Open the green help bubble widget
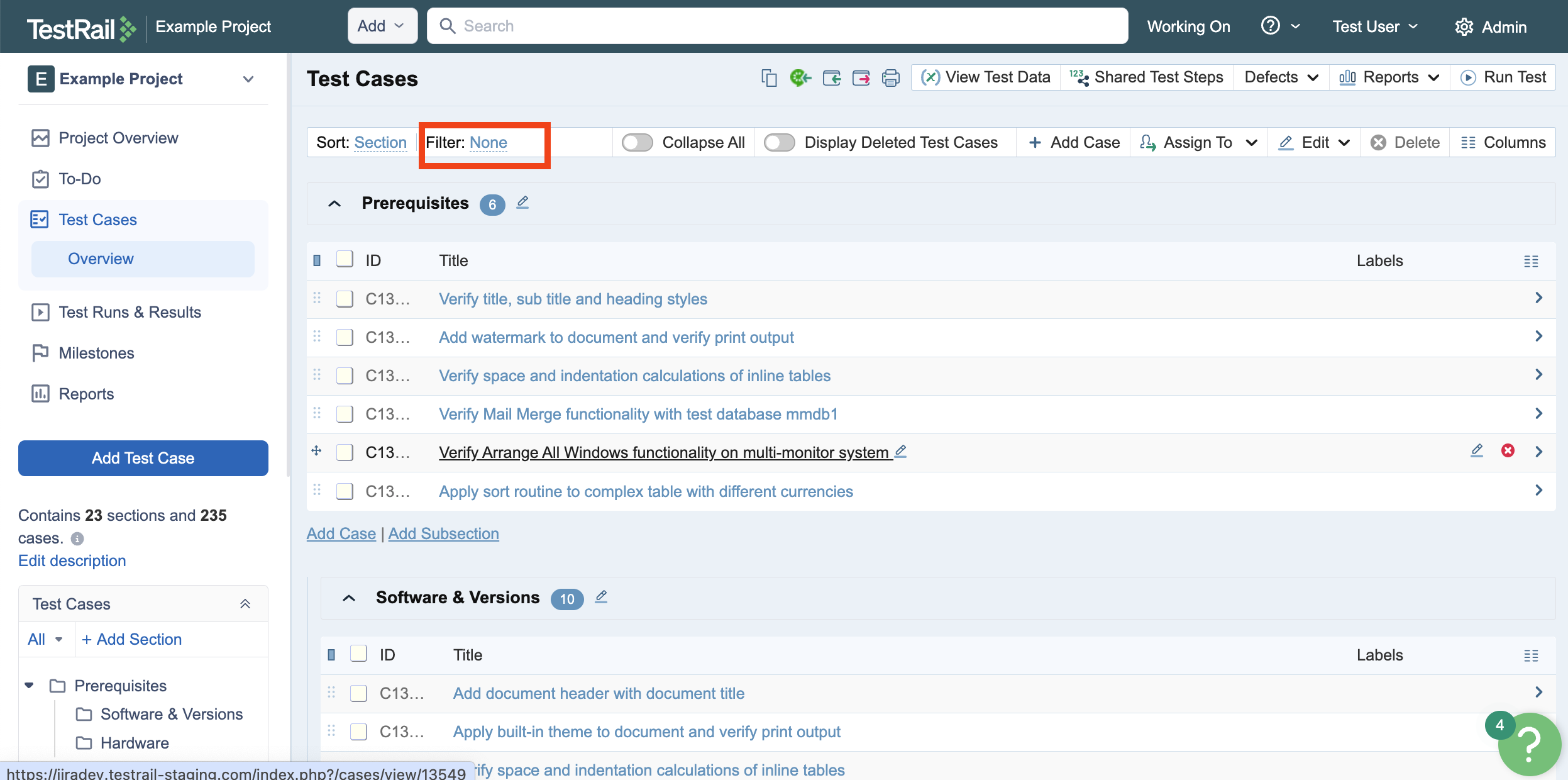Screen dimensions: 1568x780 (1529, 745)
